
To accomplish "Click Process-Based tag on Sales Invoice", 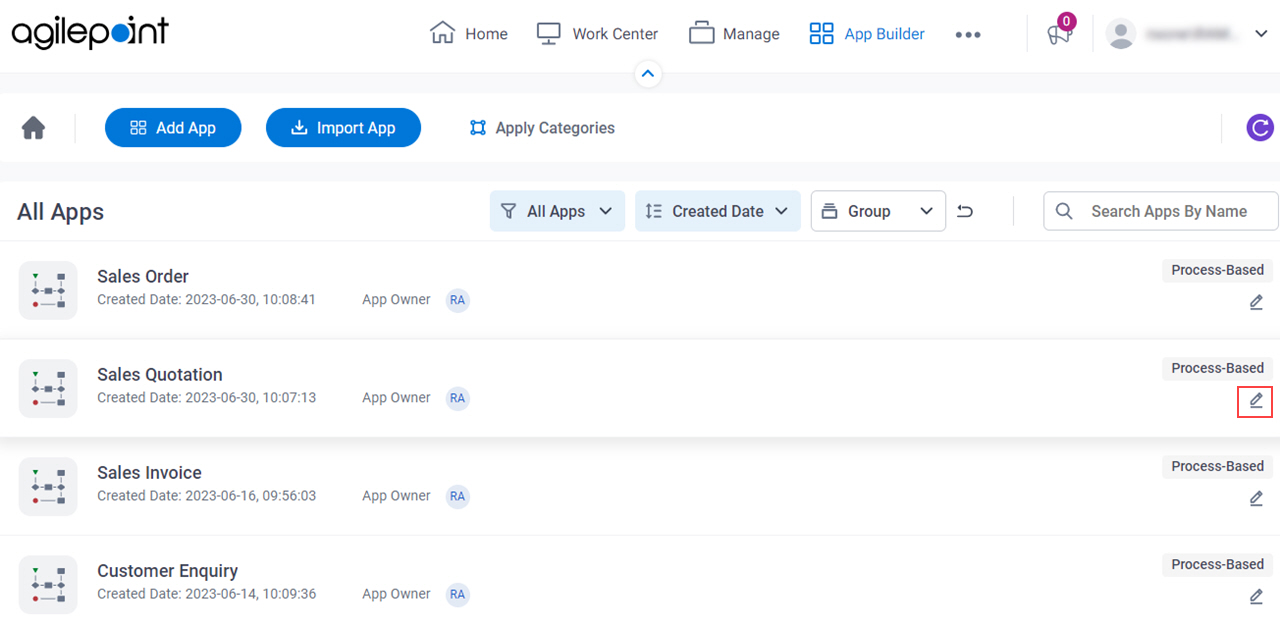I will point(1217,466).
